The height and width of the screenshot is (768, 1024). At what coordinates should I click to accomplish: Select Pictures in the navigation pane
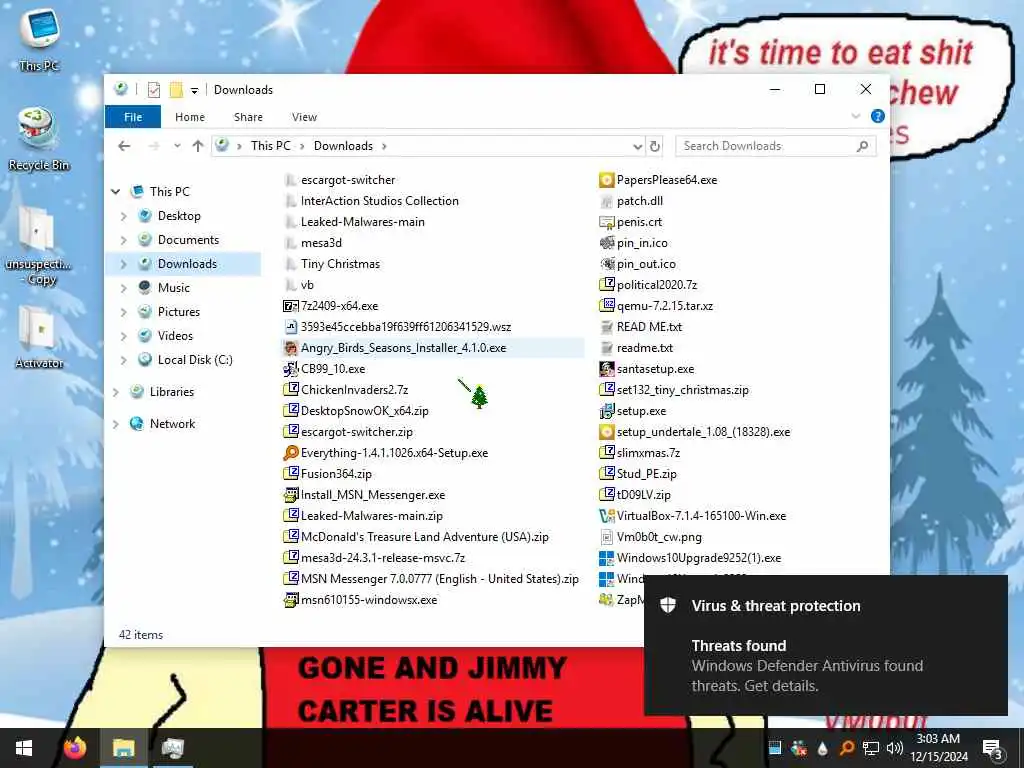point(178,312)
